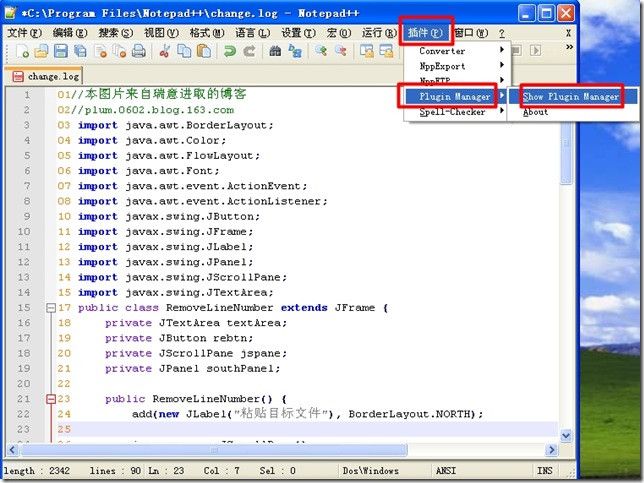The width and height of the screenshot is (644, 483).
Task: Open the 宏(O) menu
Action: [339, 32]
